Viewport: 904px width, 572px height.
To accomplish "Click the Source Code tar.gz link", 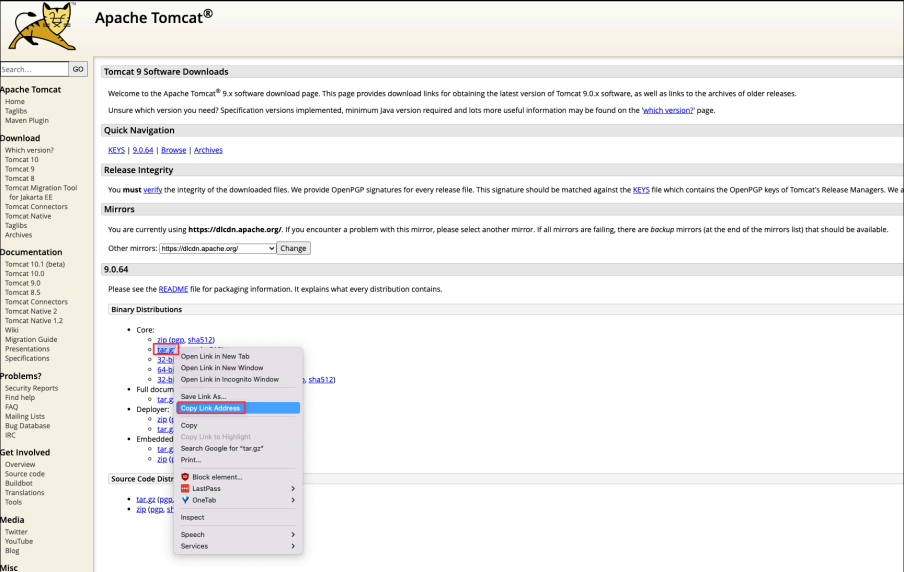I will (x=146, y=499).
